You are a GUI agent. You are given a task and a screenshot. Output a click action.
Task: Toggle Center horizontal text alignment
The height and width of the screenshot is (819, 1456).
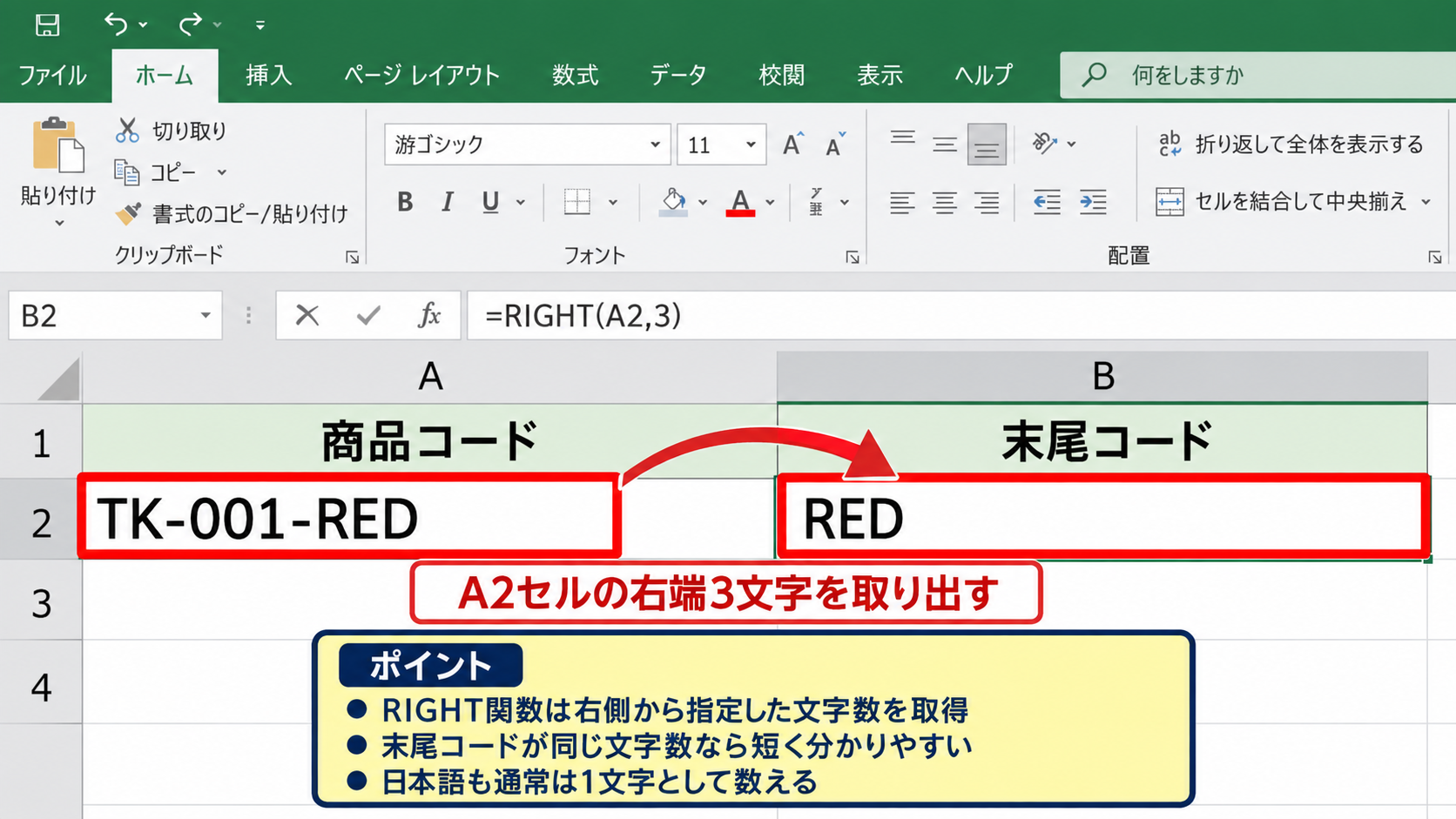click(944, 202)
